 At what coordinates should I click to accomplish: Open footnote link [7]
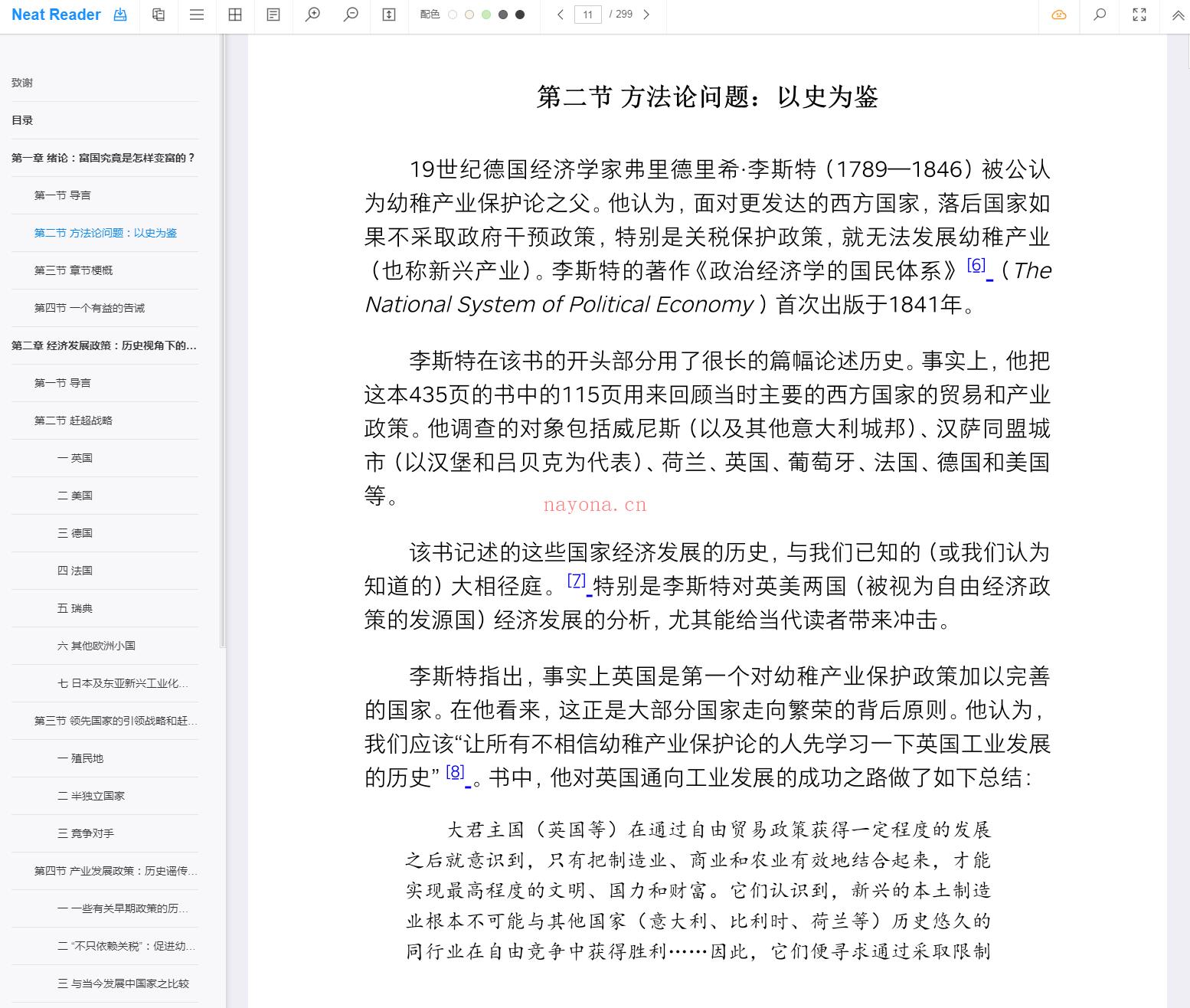(x=577, y=581)
